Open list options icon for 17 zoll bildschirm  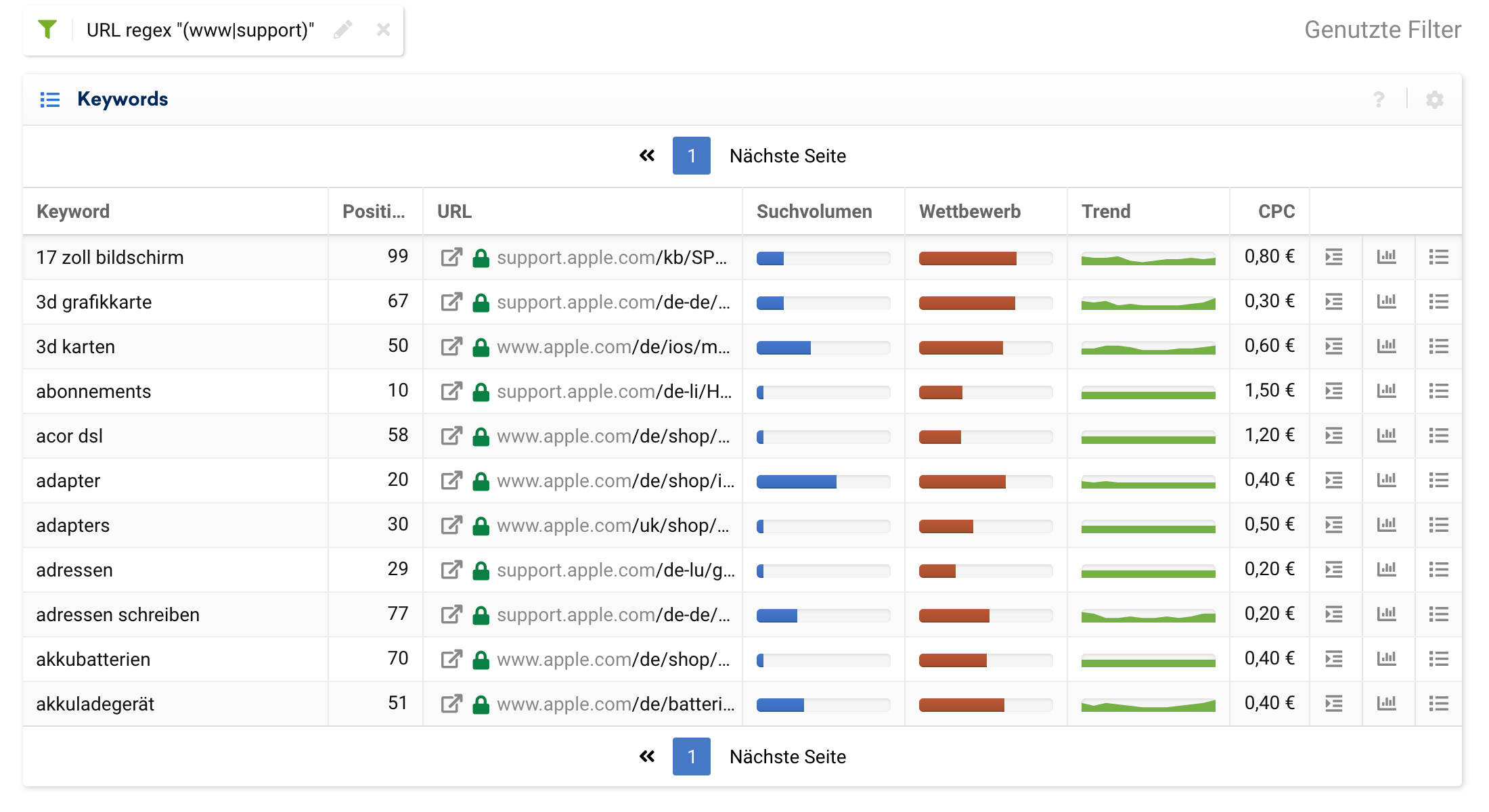(1439, 257)
